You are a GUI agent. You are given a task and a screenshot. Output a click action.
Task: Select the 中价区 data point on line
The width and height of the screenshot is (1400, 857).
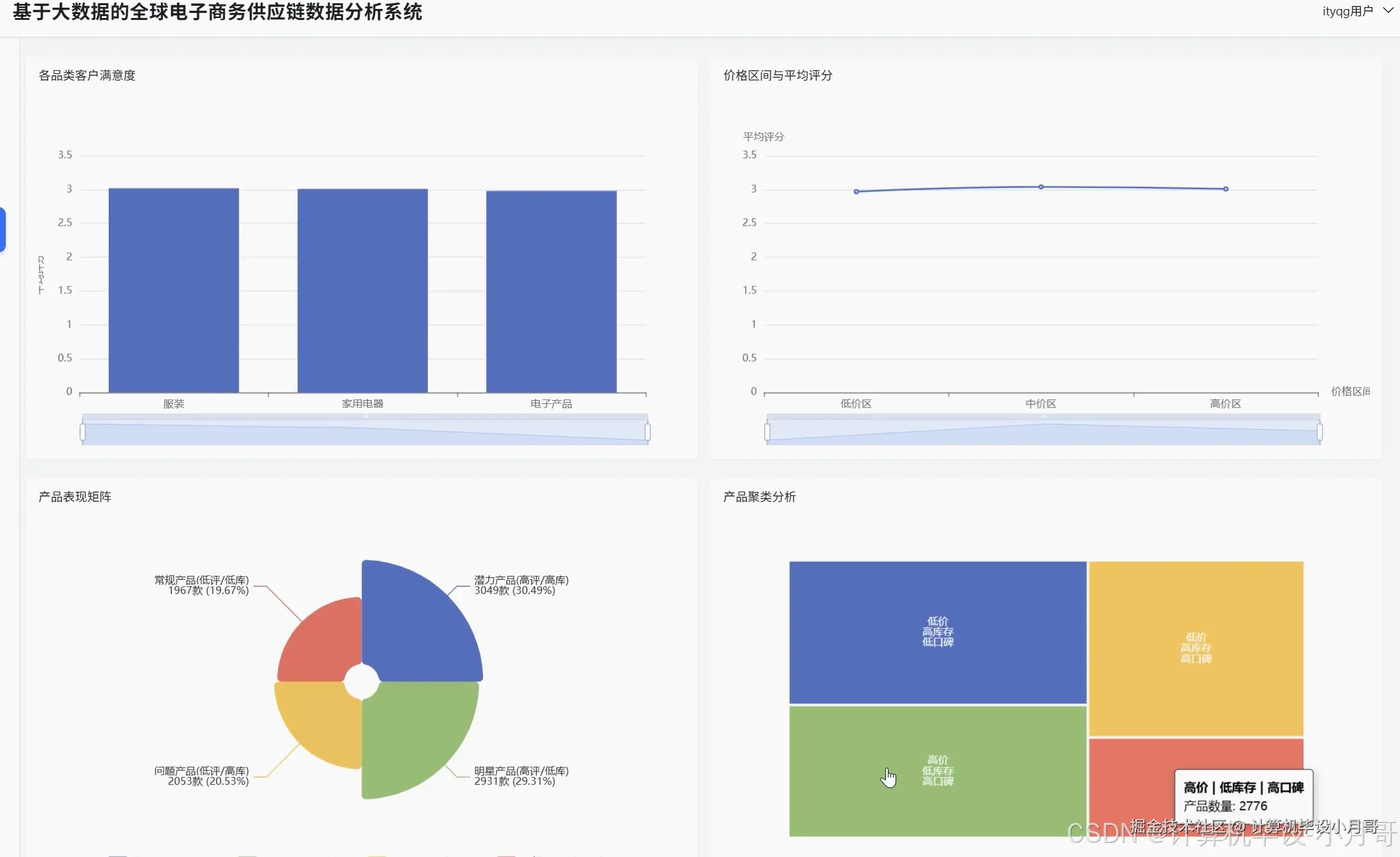tap(1041, 187)
